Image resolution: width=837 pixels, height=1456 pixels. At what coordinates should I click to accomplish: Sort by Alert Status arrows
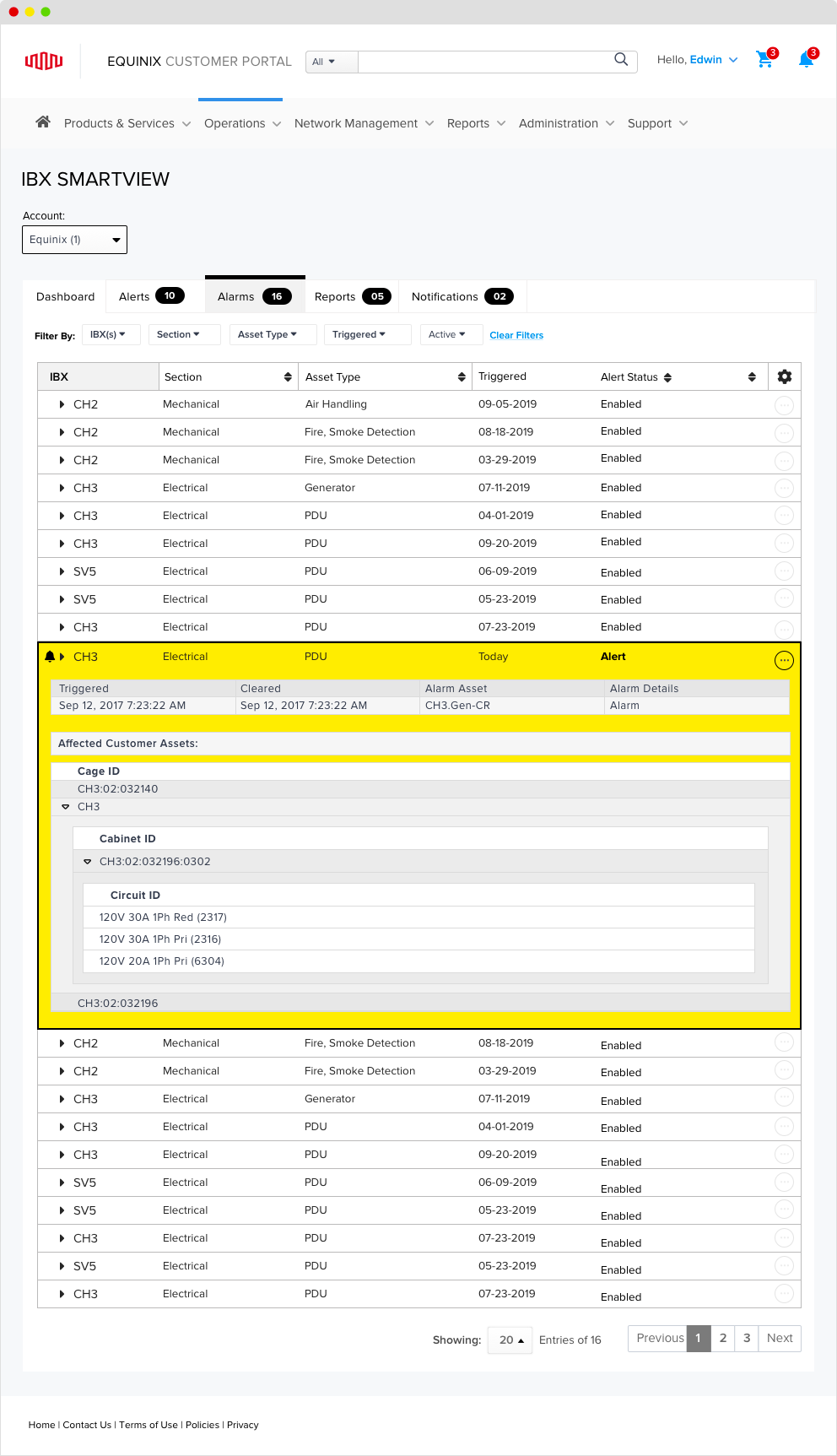667,377
